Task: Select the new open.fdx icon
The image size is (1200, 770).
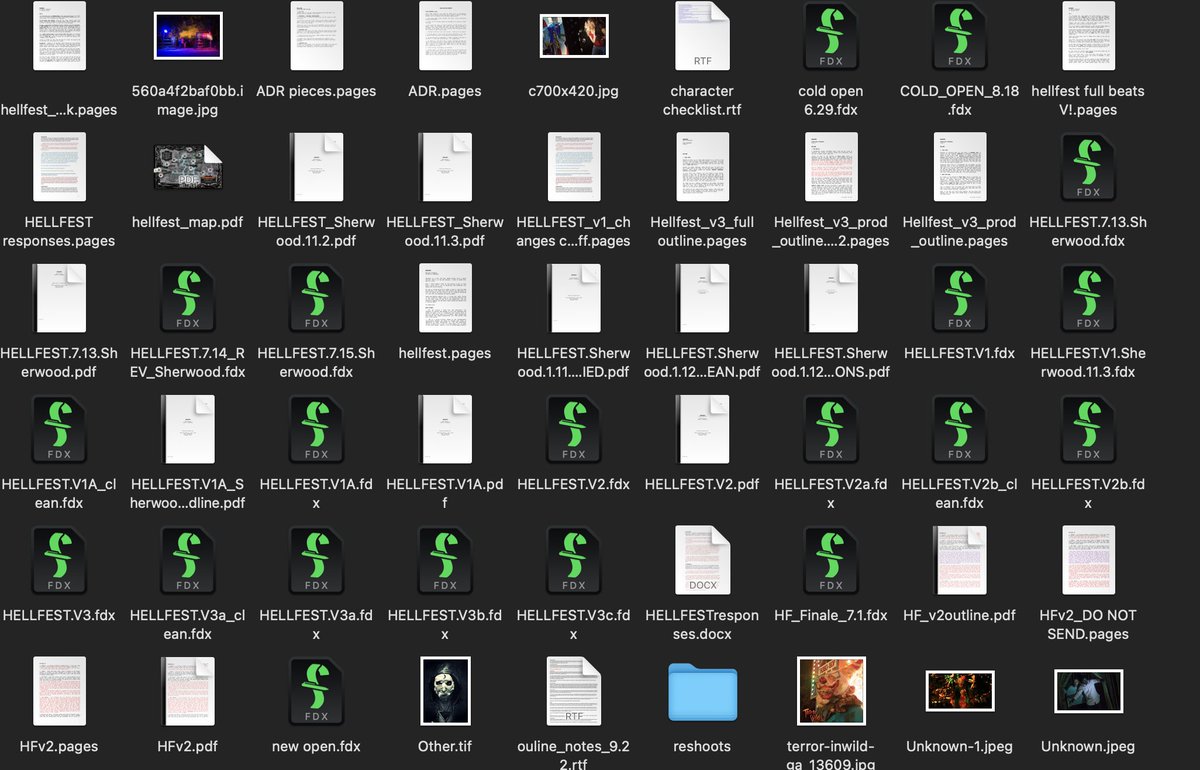Action: (317, 691)
